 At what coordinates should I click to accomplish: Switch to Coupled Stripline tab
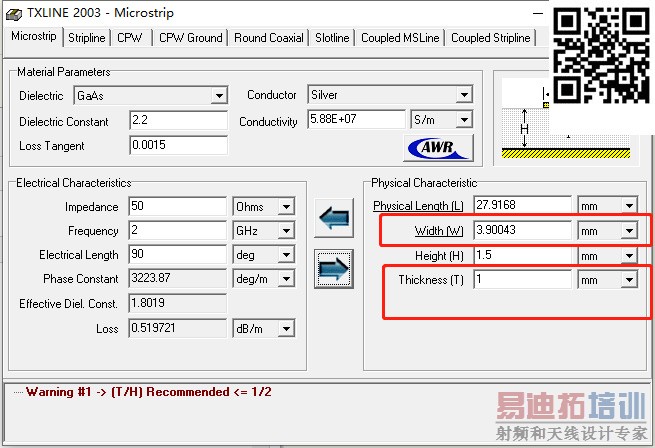pos(490,38)
